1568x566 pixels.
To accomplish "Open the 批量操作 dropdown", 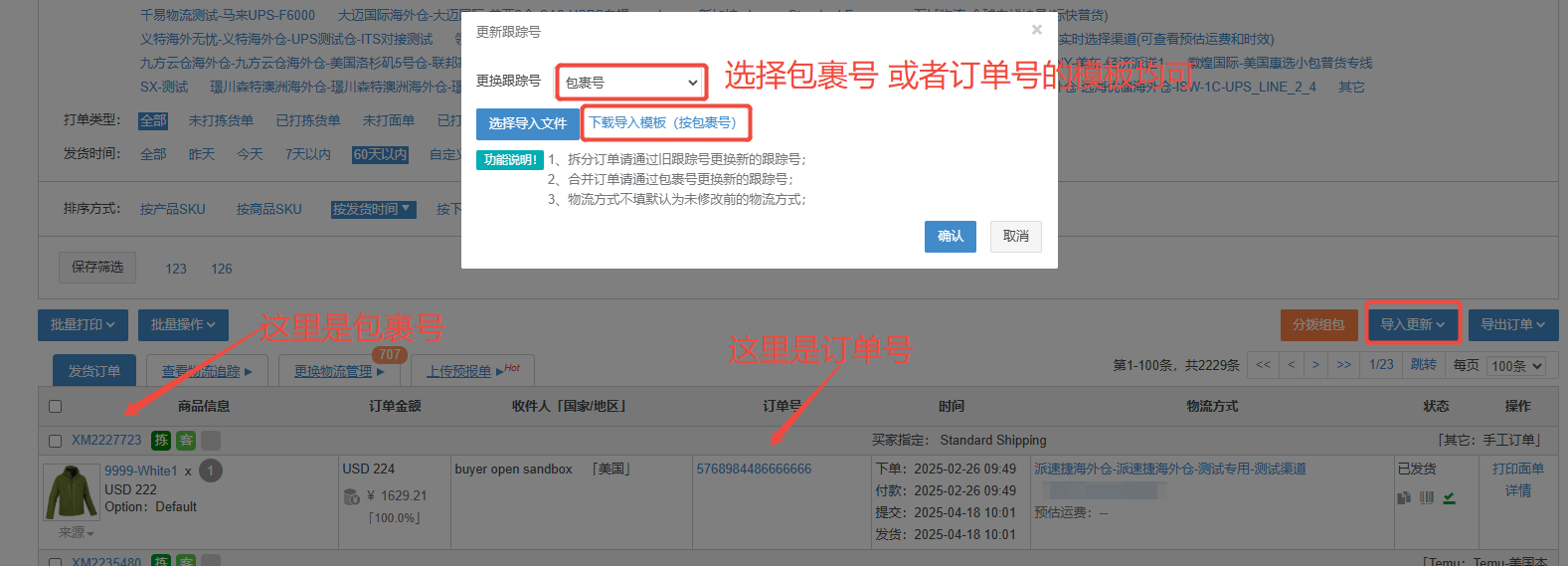I will tap(183, 324).
